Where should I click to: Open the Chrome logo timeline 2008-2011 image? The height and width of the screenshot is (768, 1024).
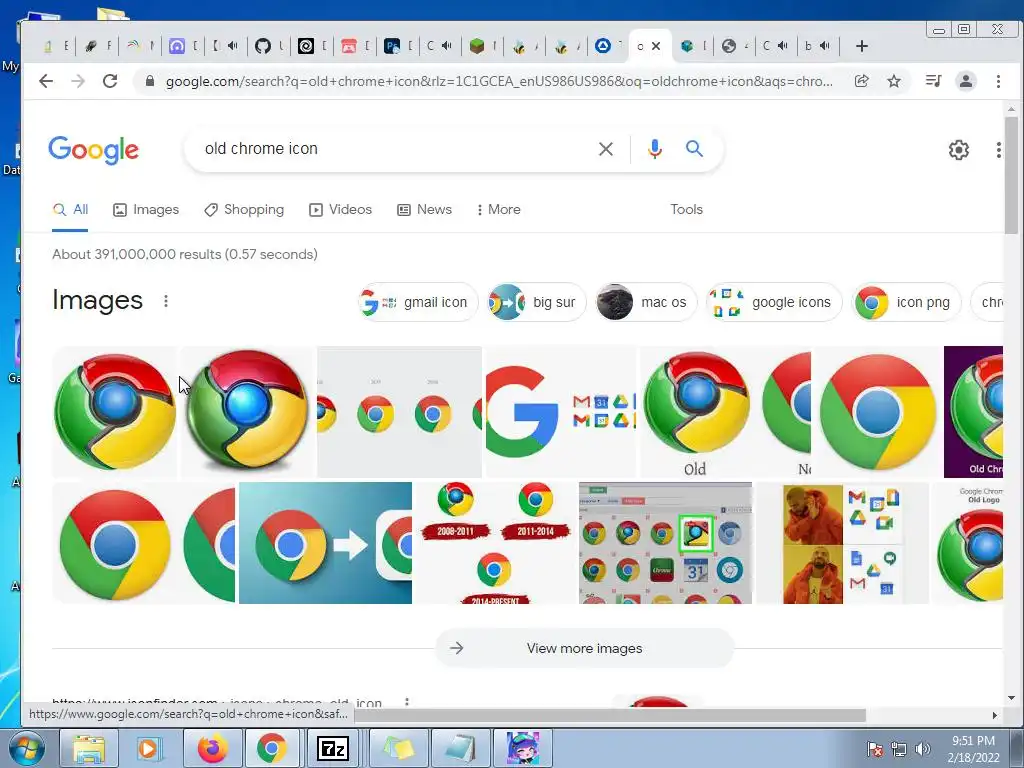point(495,543)
